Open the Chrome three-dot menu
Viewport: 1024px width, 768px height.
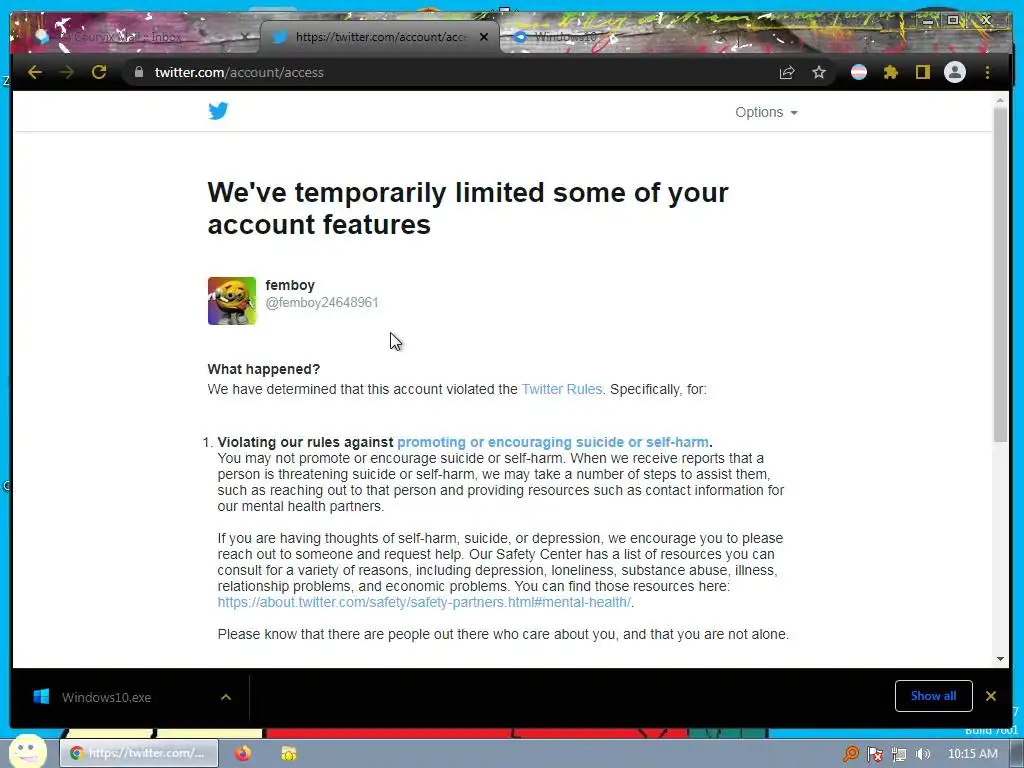coord(987,72)
